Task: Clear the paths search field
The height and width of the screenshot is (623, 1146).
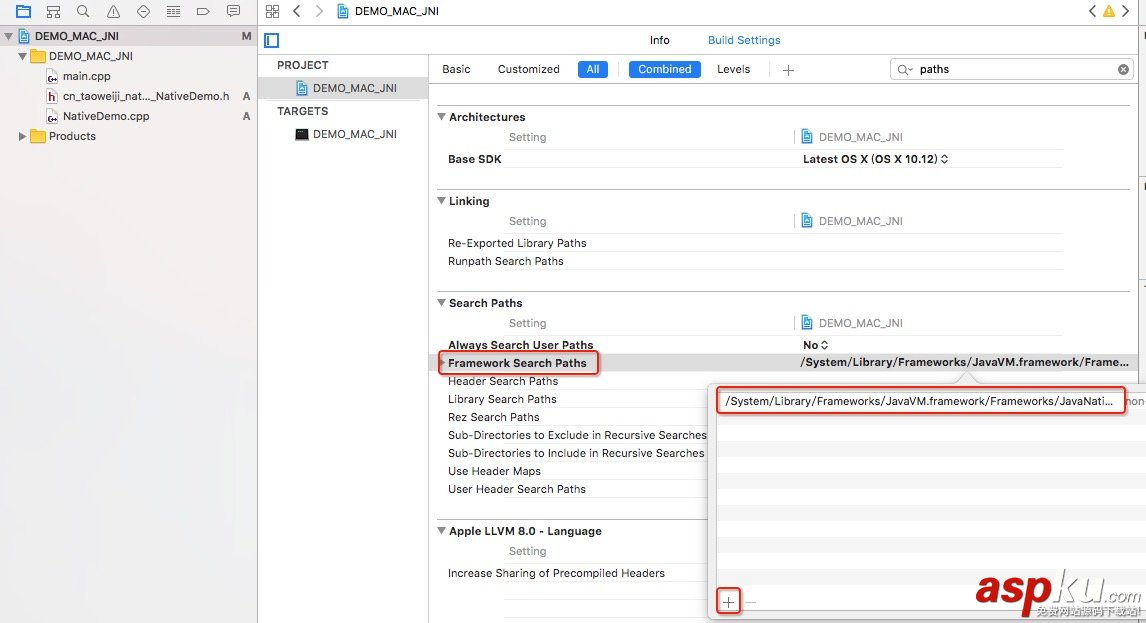Action: pos(1123,69)
